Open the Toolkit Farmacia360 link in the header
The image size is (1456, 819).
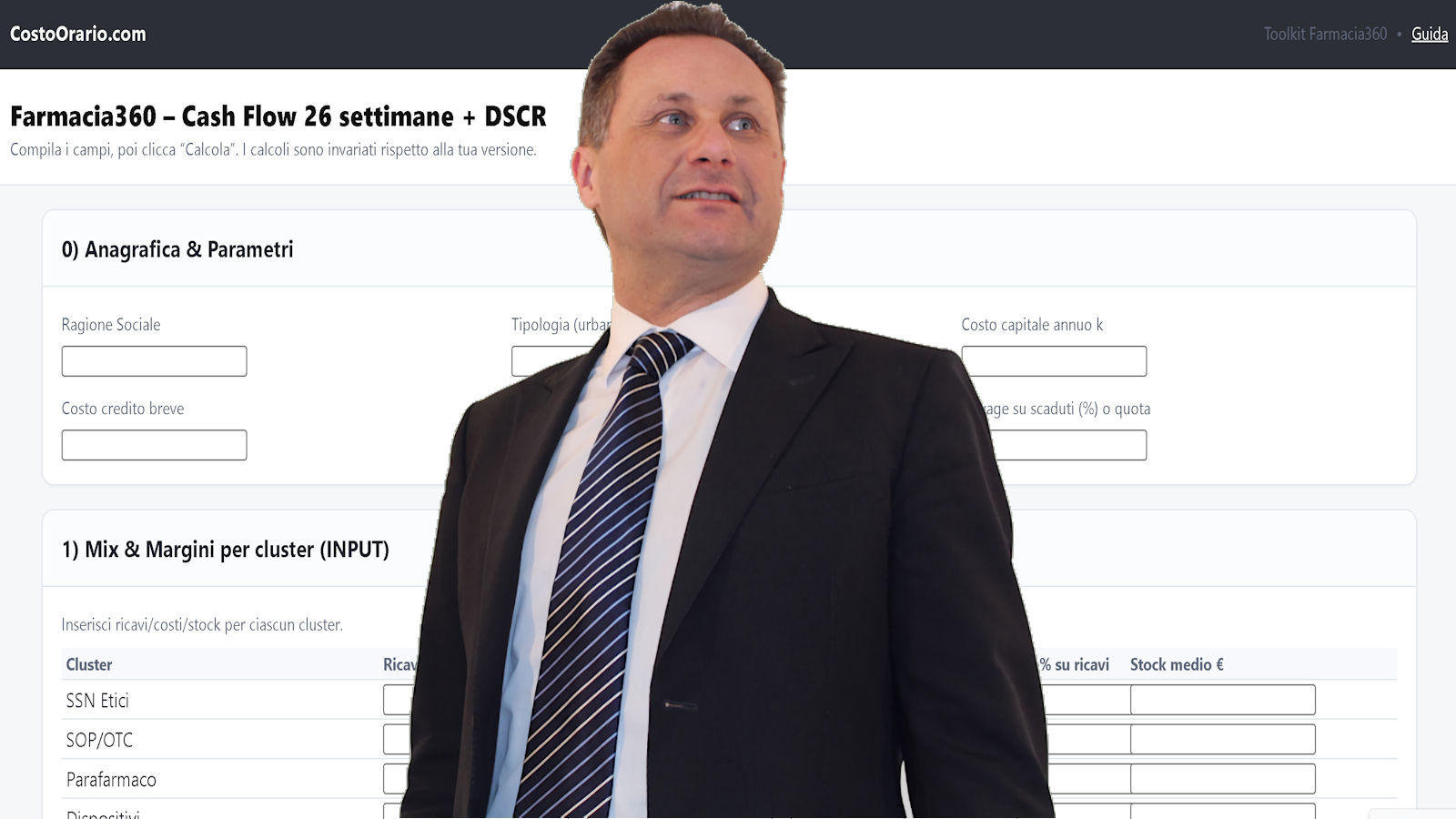point(1325,34)
